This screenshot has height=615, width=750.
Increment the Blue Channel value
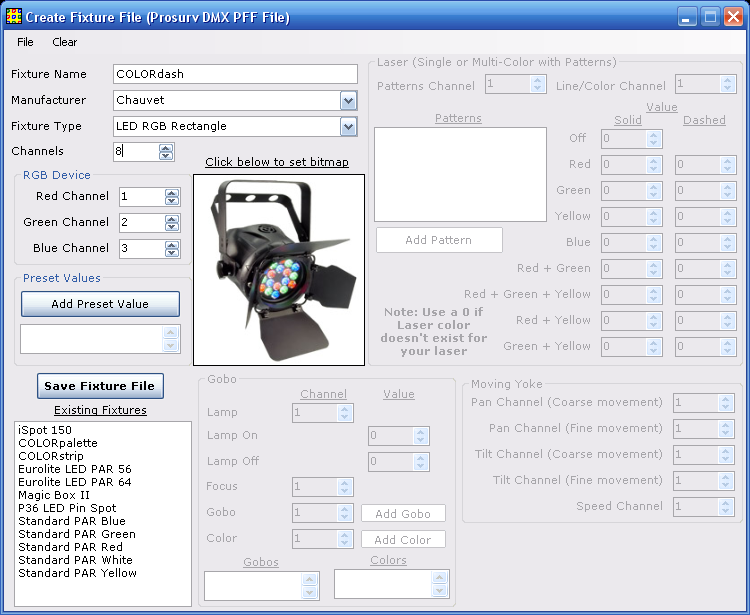click(172, 244)
